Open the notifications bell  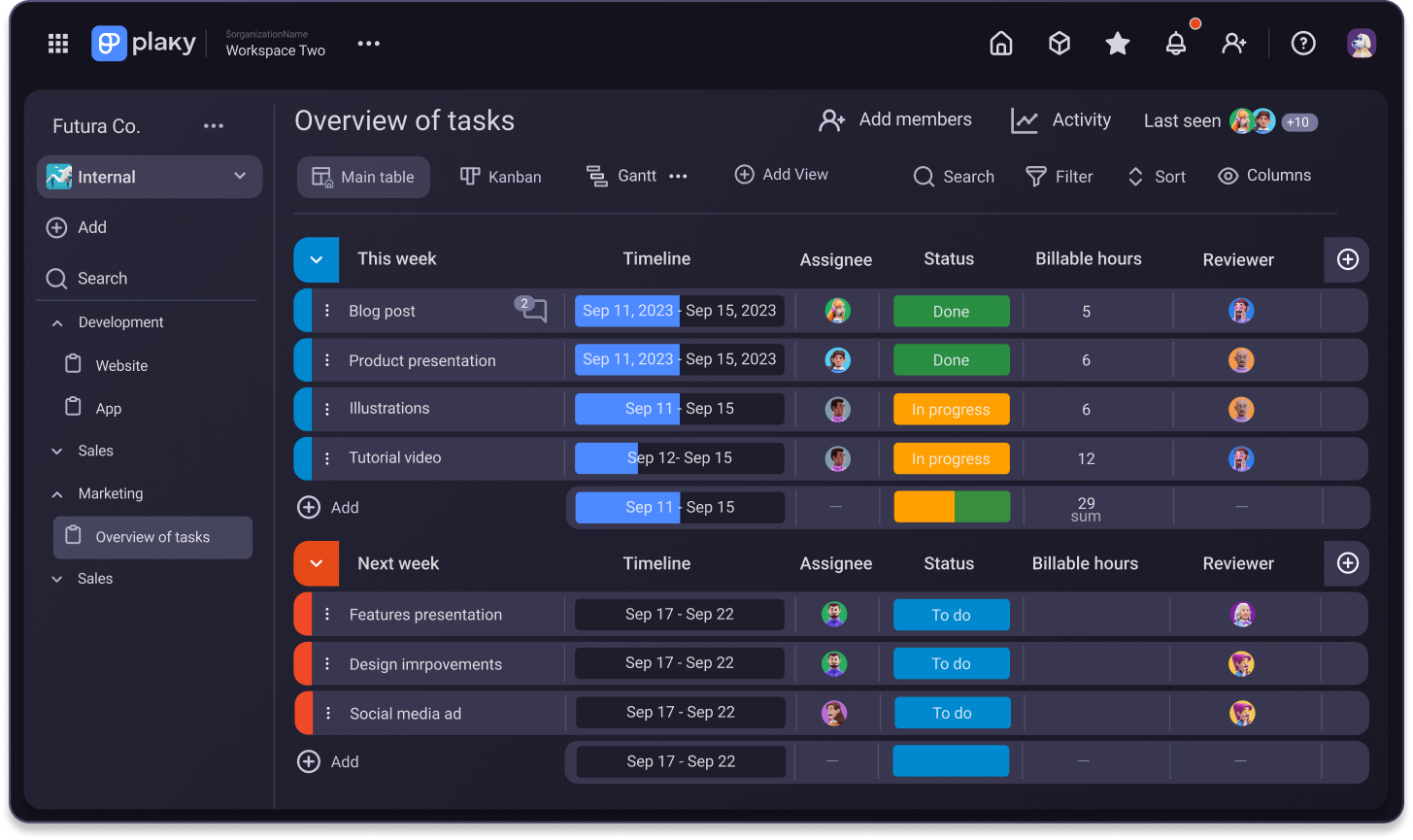[x=1175, y=43]
